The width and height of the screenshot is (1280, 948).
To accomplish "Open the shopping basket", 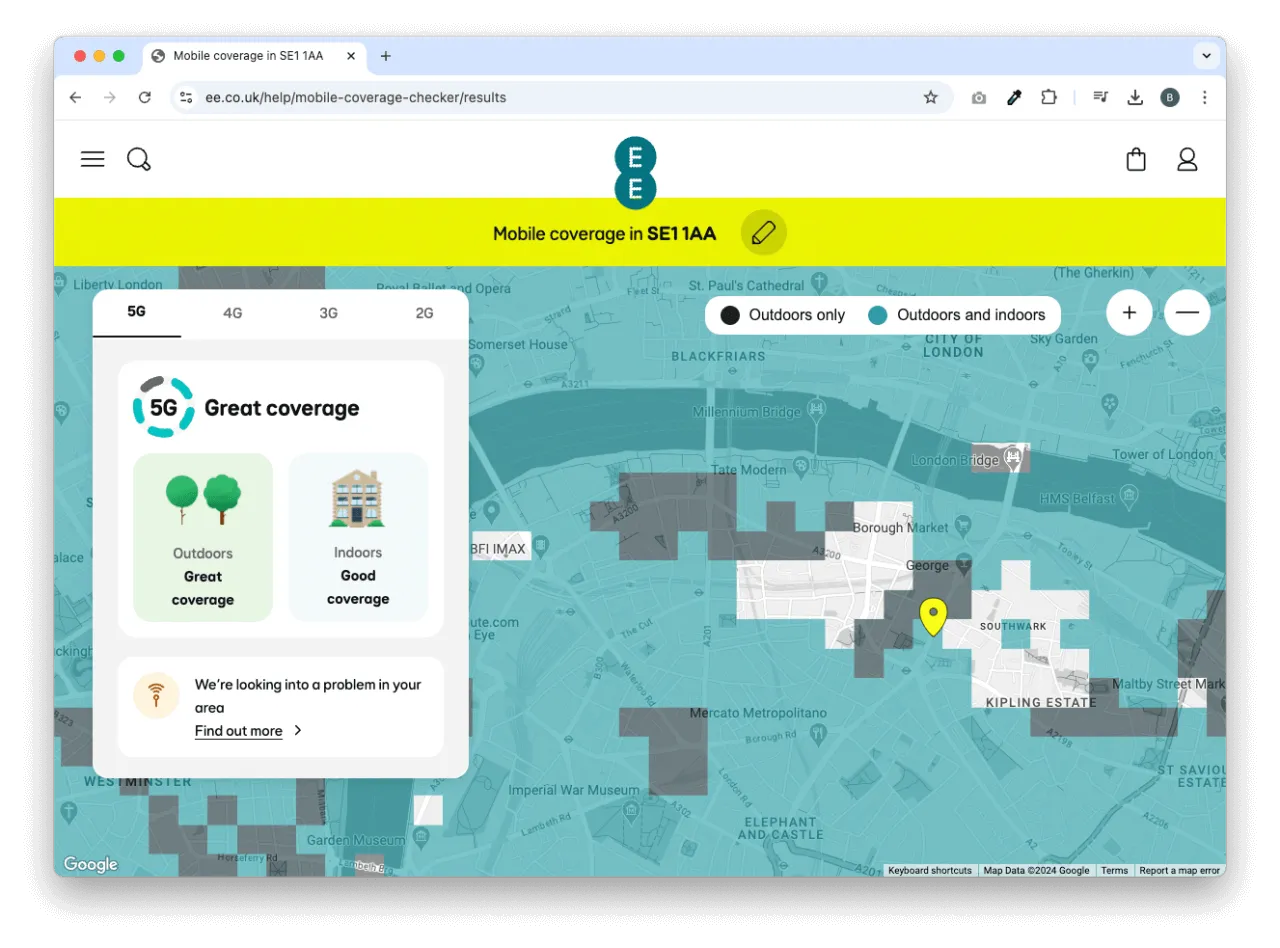I will [1136, 160].
